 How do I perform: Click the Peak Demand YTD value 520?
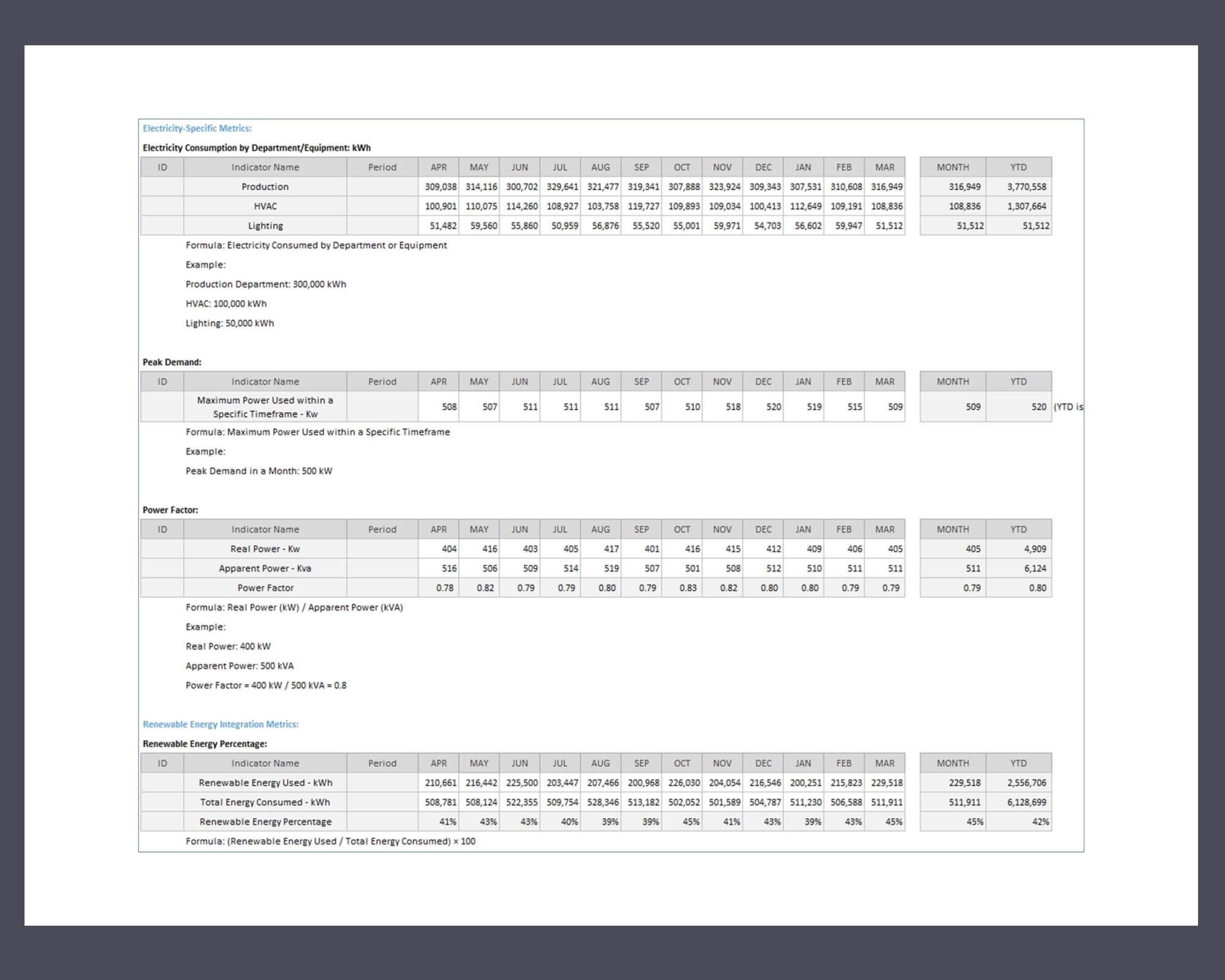(x=1039, y=407)
